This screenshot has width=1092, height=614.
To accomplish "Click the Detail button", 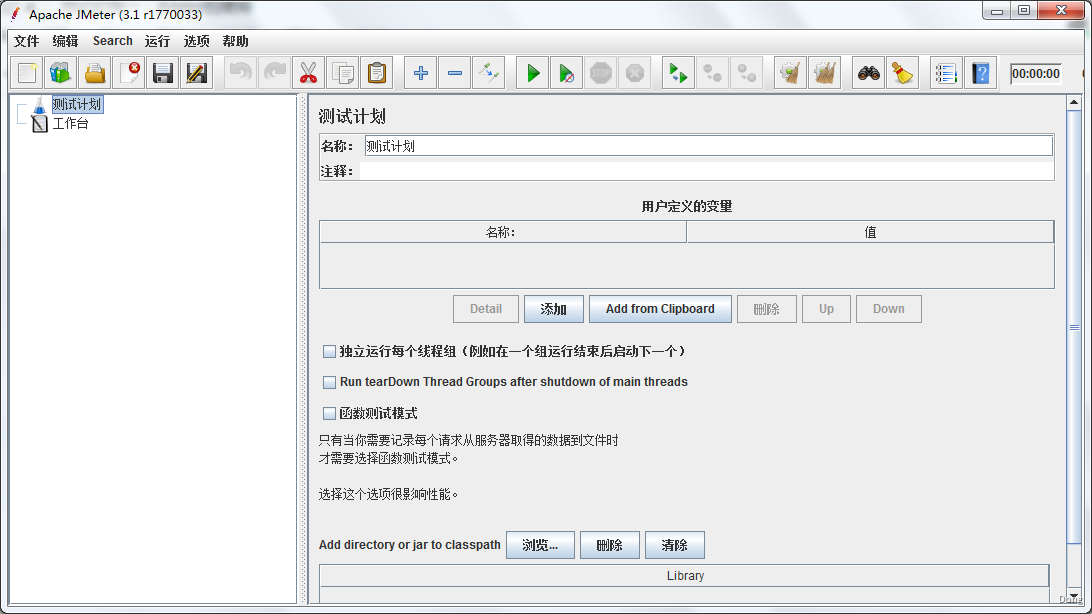I will pyautogui.click(x=485, y=309).
